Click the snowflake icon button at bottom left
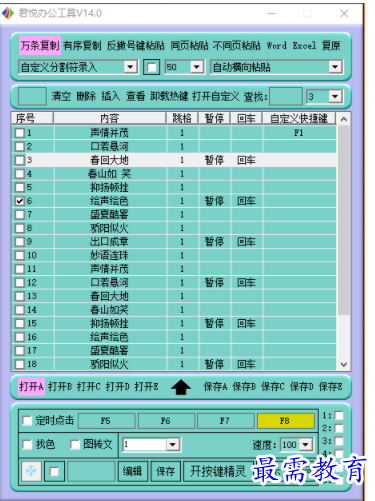 (31, 471)
